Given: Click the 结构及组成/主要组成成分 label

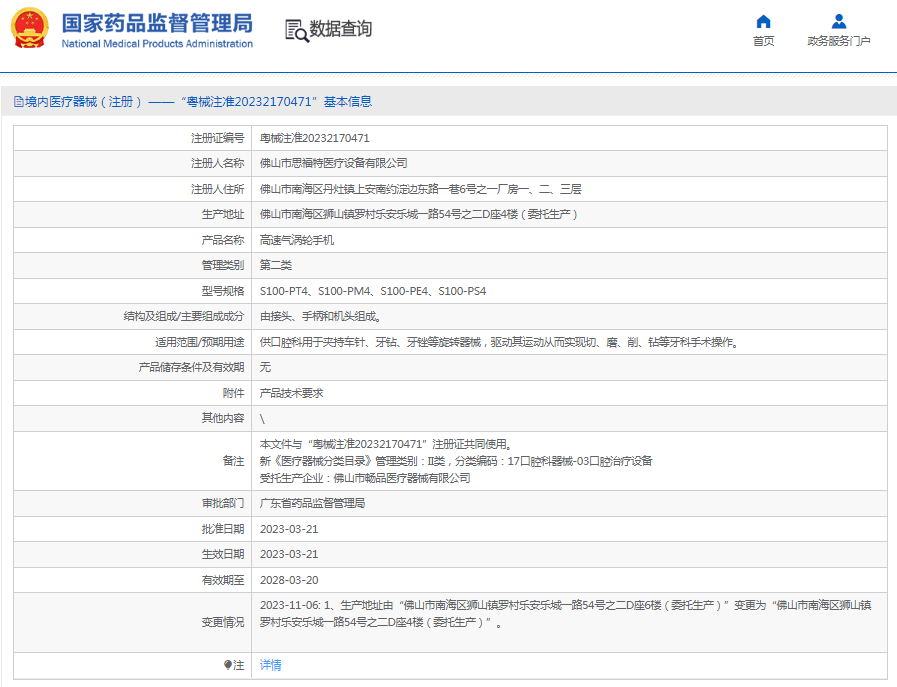Looking at the screenshot, I should coord(184,316).
